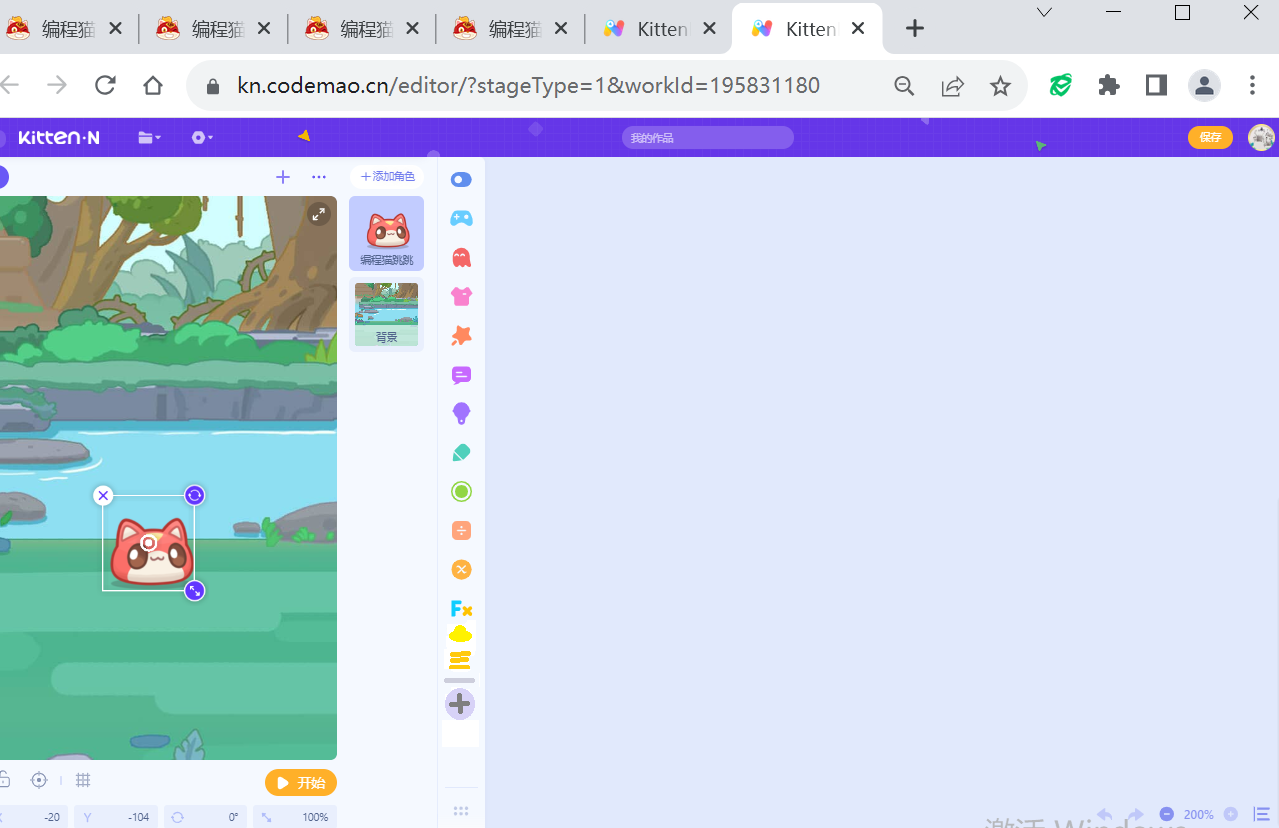Switch to the first 编程猫 browser tab
The image size is (1279, 828).
65,29
